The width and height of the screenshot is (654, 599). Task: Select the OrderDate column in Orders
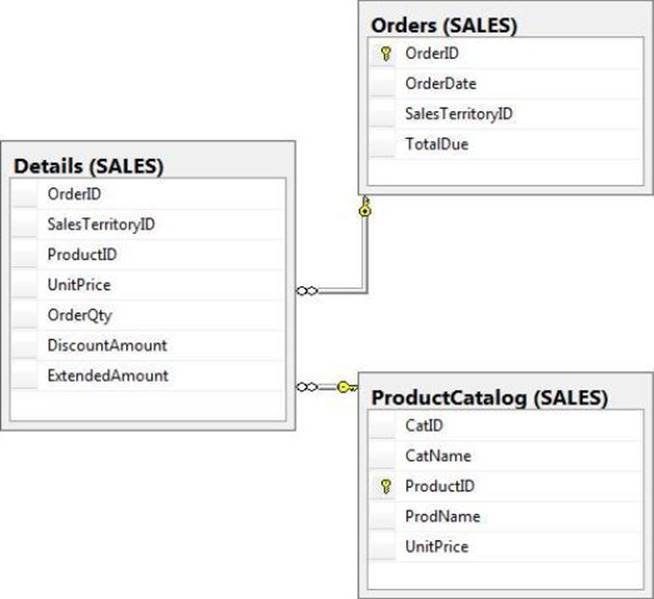(x=441, y=84)
